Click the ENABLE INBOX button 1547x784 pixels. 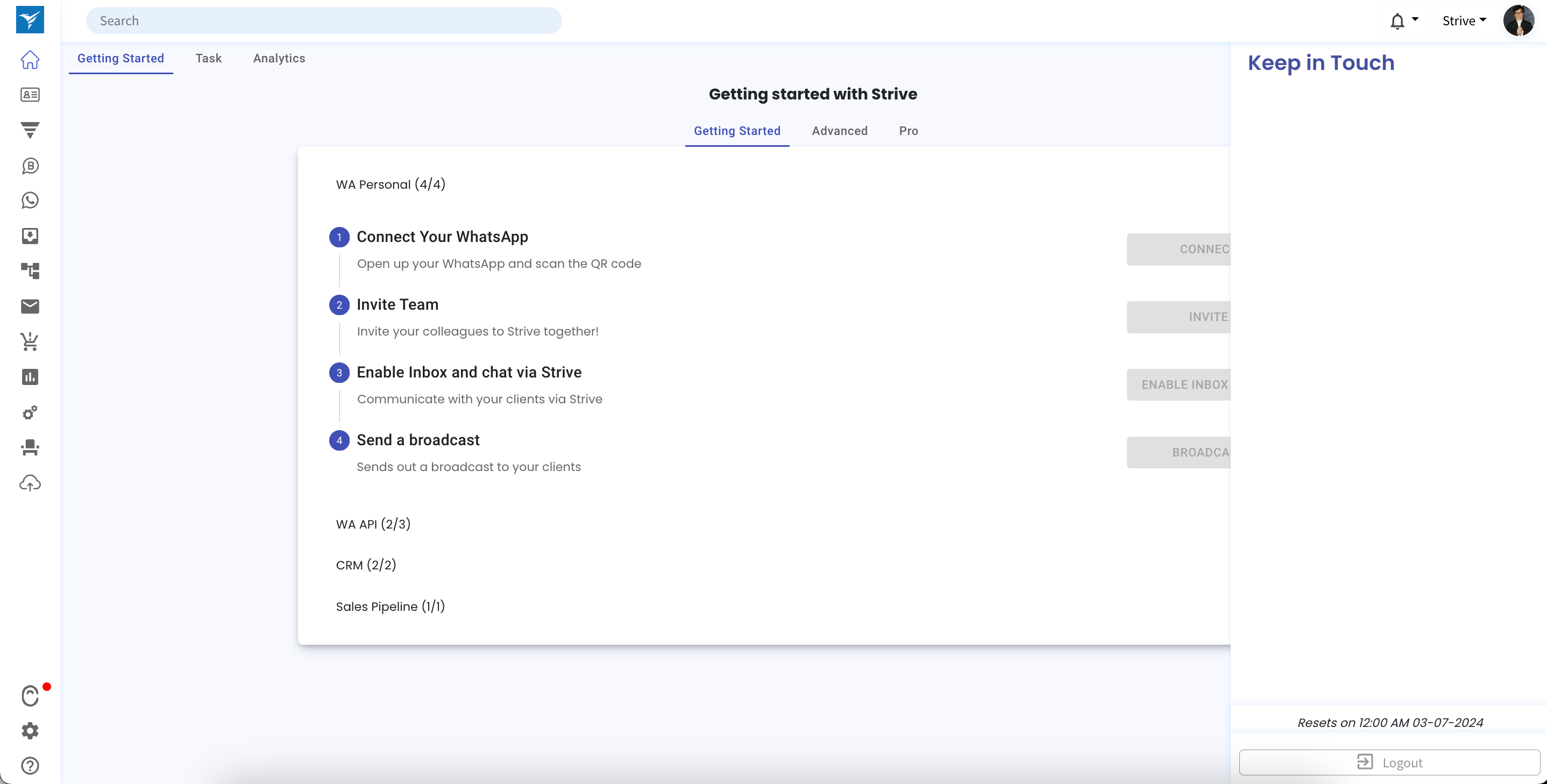point(1179,385)
